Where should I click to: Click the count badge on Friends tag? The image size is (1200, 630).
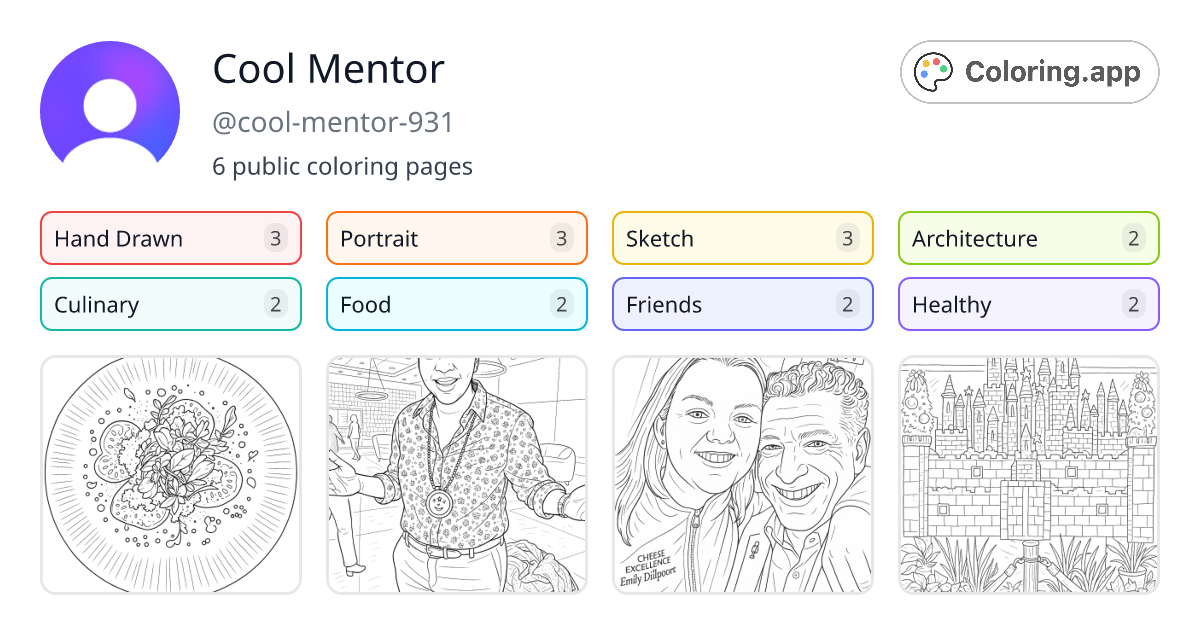pos(846,304)
